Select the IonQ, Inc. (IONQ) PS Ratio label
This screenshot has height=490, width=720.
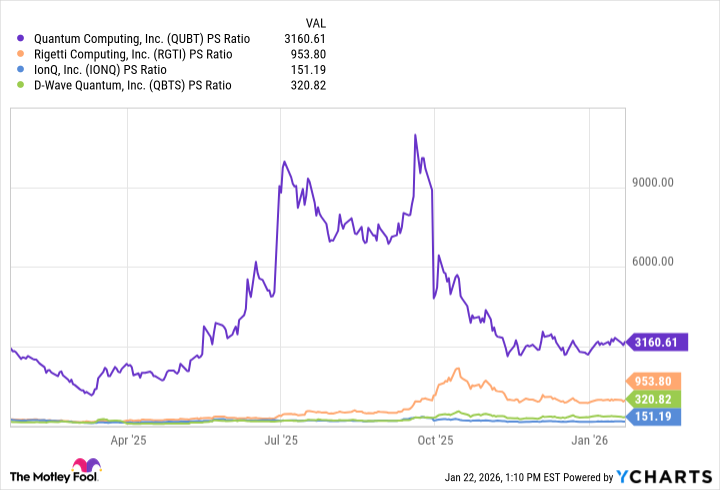coord(100,70)
